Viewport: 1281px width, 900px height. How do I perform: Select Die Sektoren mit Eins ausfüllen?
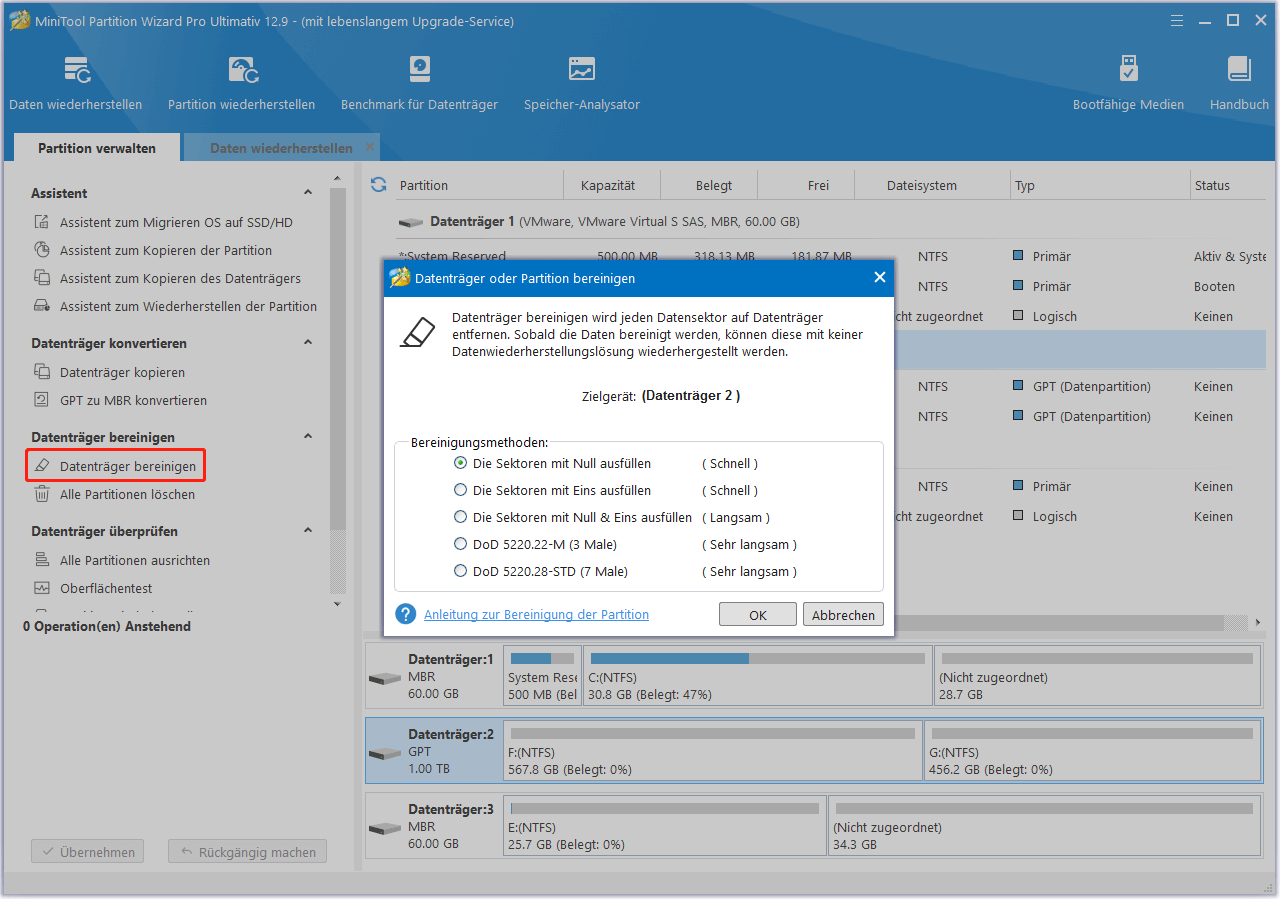pos(460,490)
